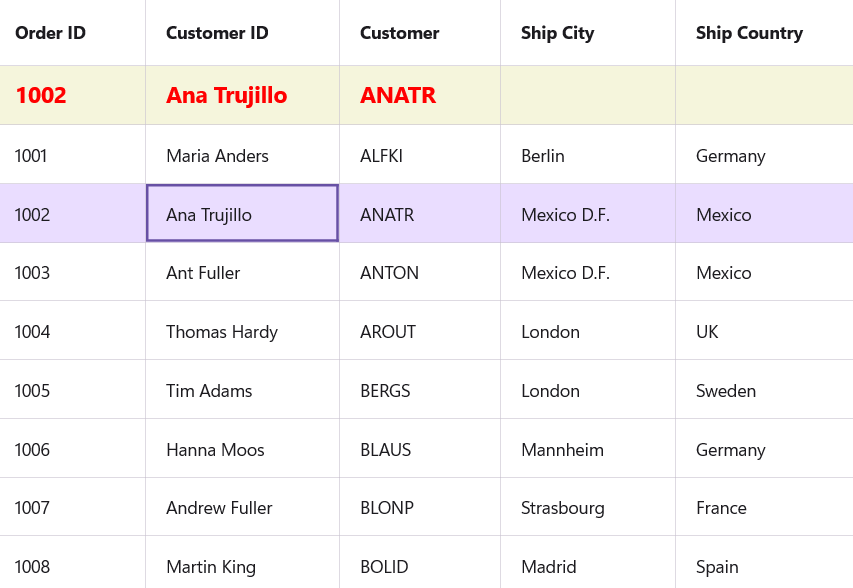Select the AROUT customer cell

[x=388, y=332]
